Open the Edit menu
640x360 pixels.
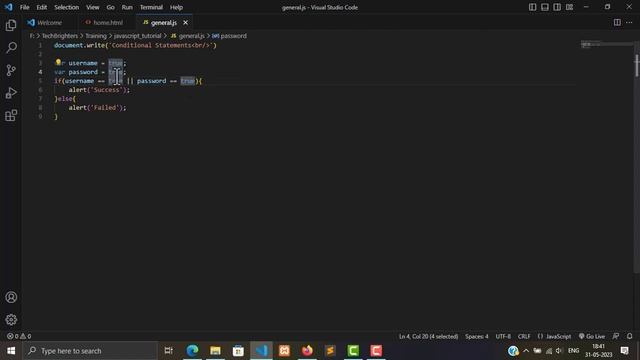[42, 7]
